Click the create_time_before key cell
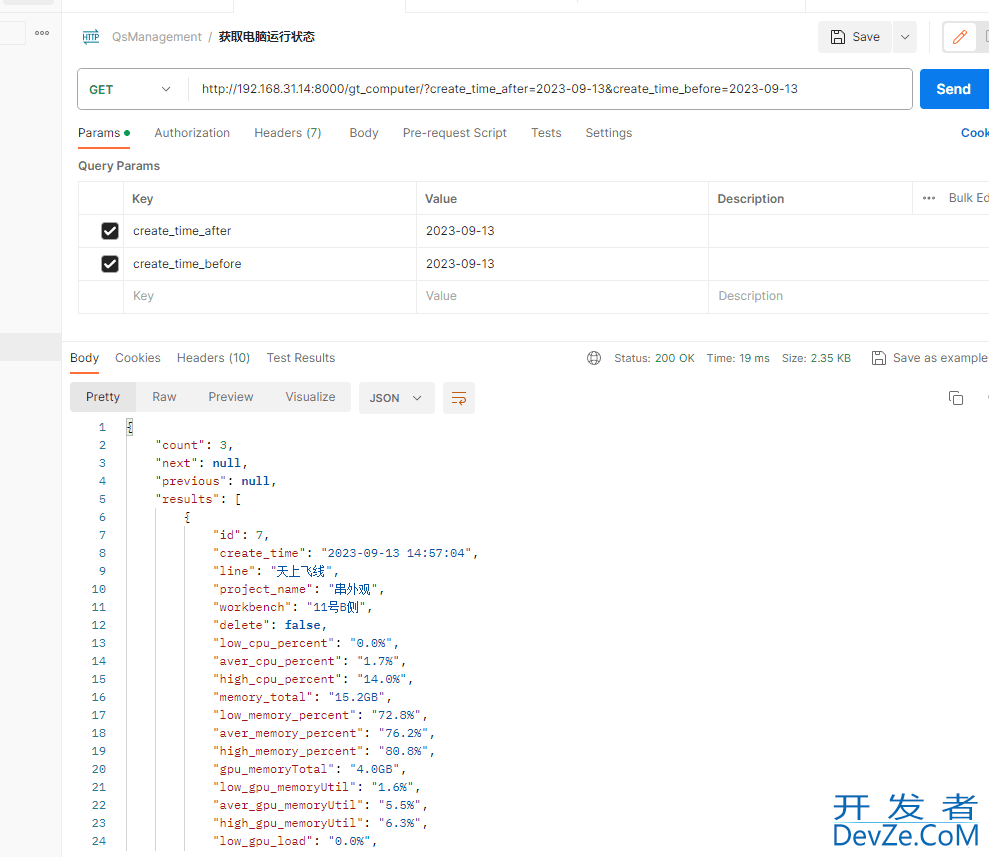Image resolution: width=989 pixels, height=857 pixels. 270,264
